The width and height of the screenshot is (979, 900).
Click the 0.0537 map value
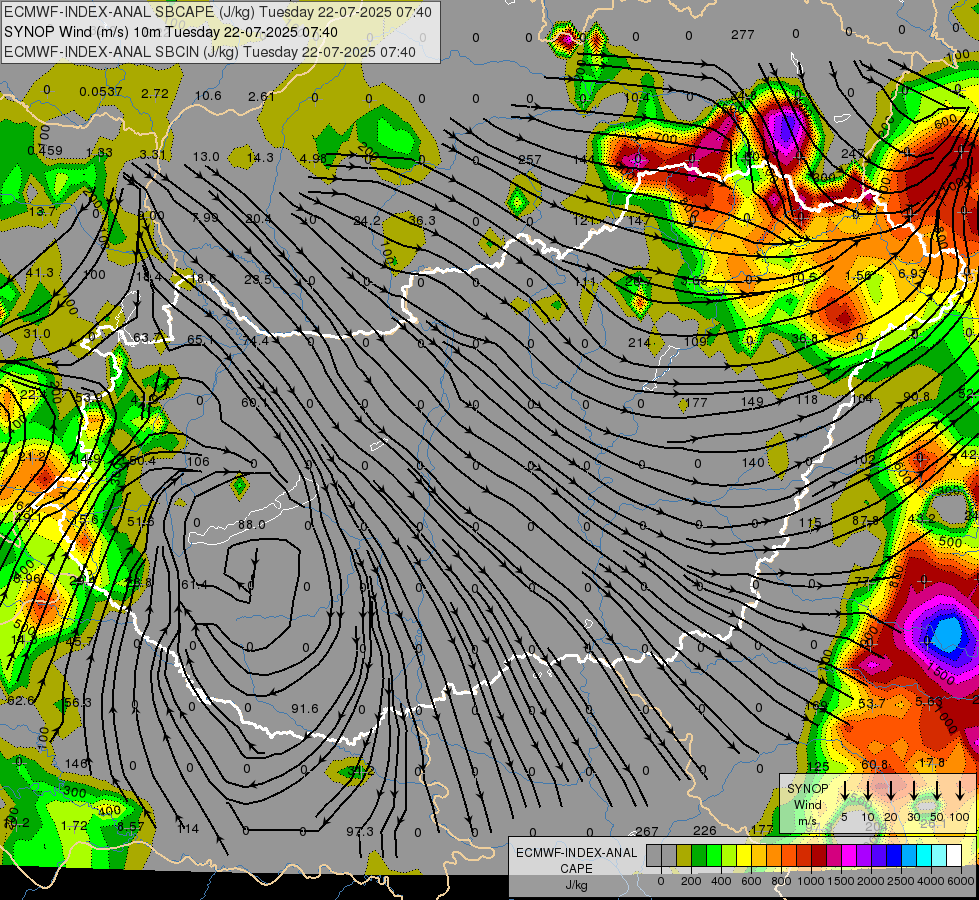pyautogui.click(x=101, y=92)
